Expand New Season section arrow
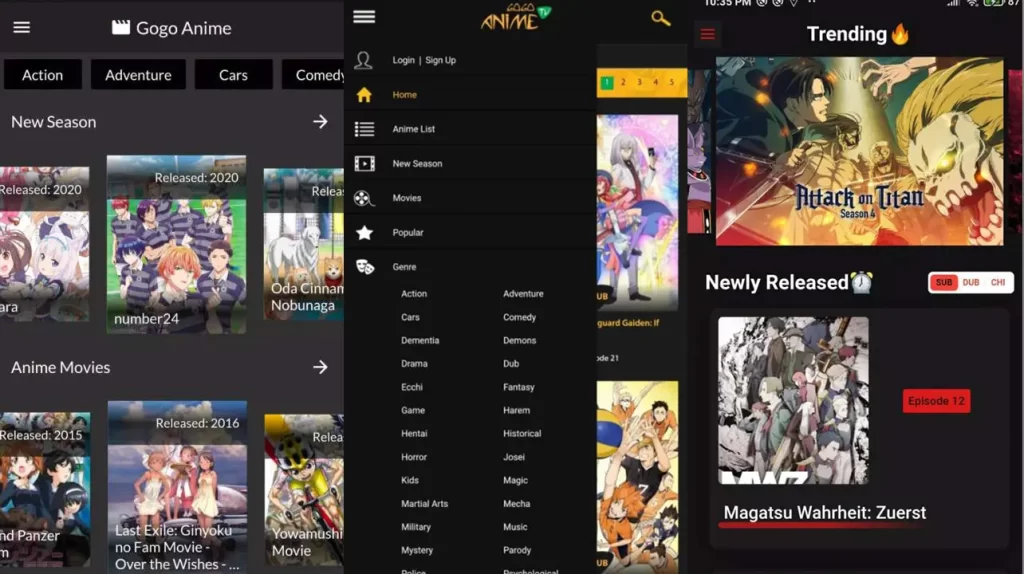Image resolution: width=1024 pixels, height=574 pixels. pos(320,121)
